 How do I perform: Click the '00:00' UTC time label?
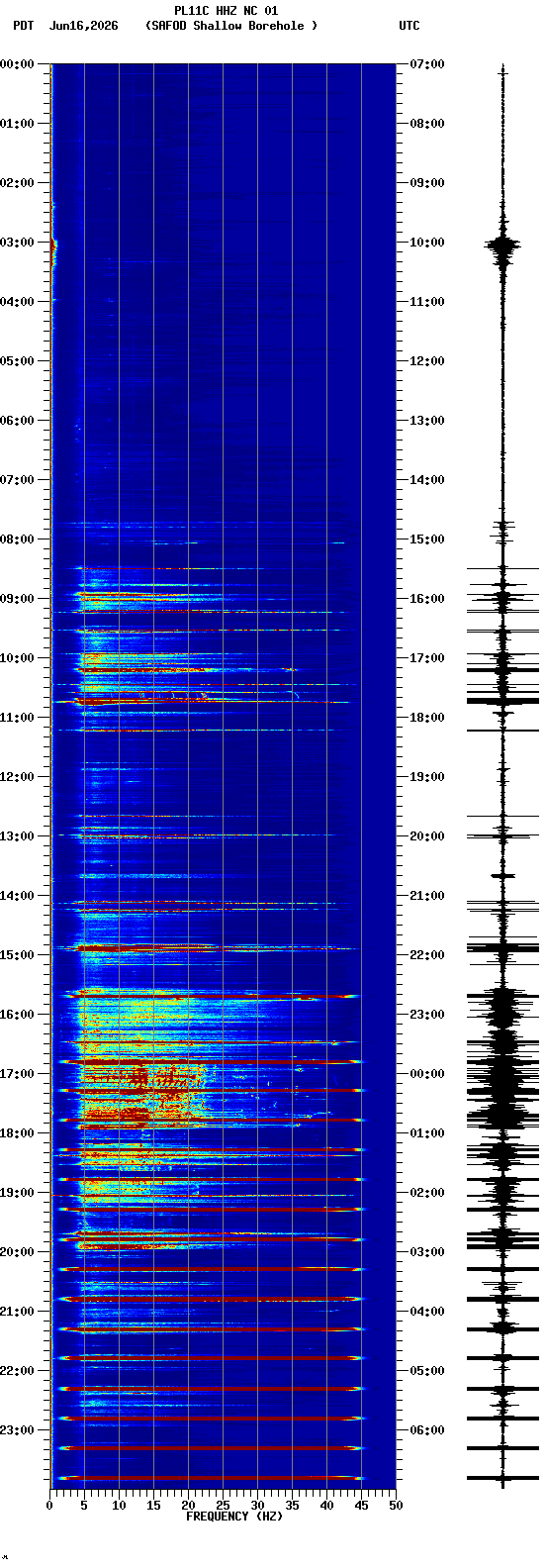pos(427,1074)
